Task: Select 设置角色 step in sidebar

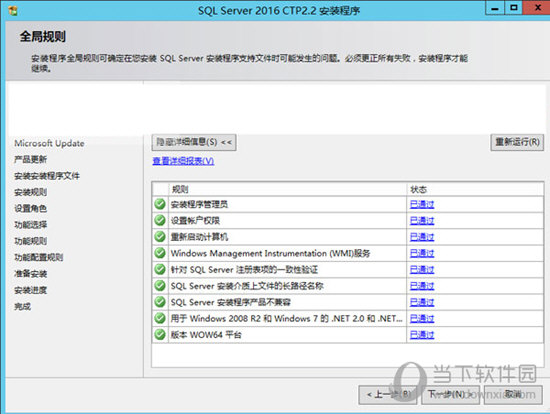Action: tap(31, 208)
